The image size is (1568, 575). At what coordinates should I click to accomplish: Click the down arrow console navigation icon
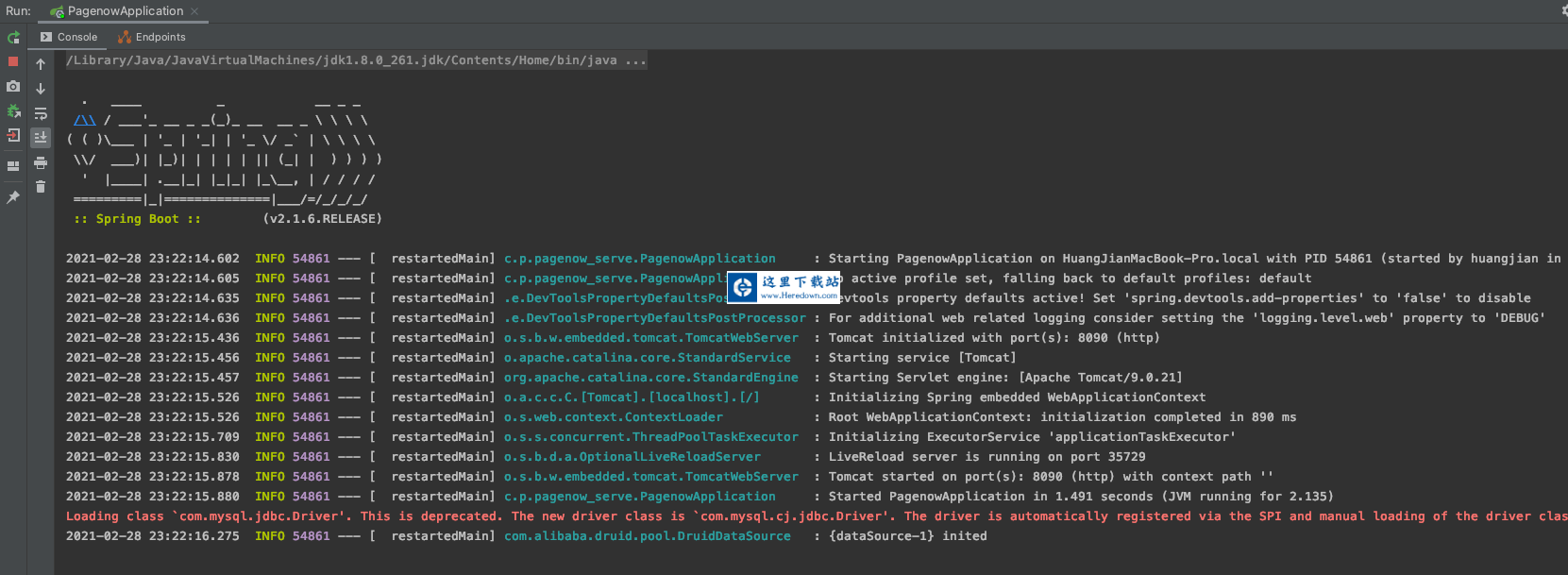pyautogui.click(x=41, y=89)
